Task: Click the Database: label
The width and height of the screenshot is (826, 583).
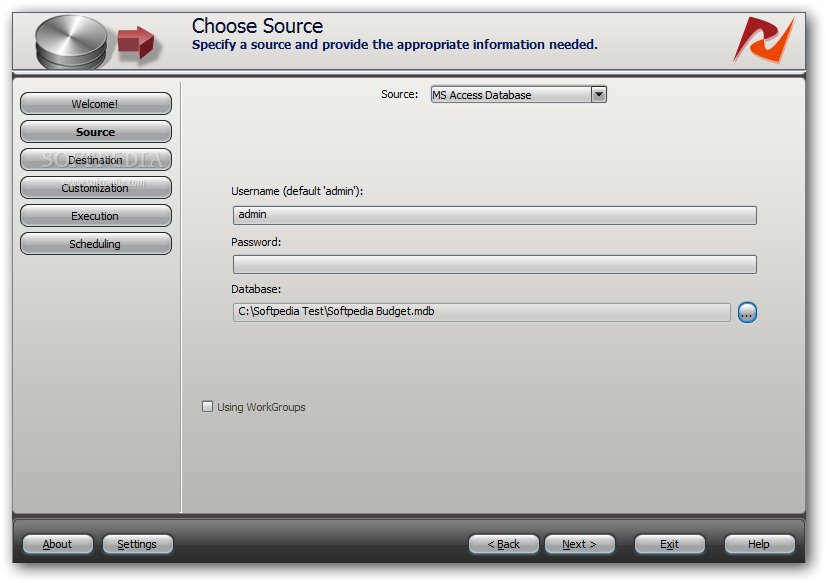Action: (x=256, y=289)
